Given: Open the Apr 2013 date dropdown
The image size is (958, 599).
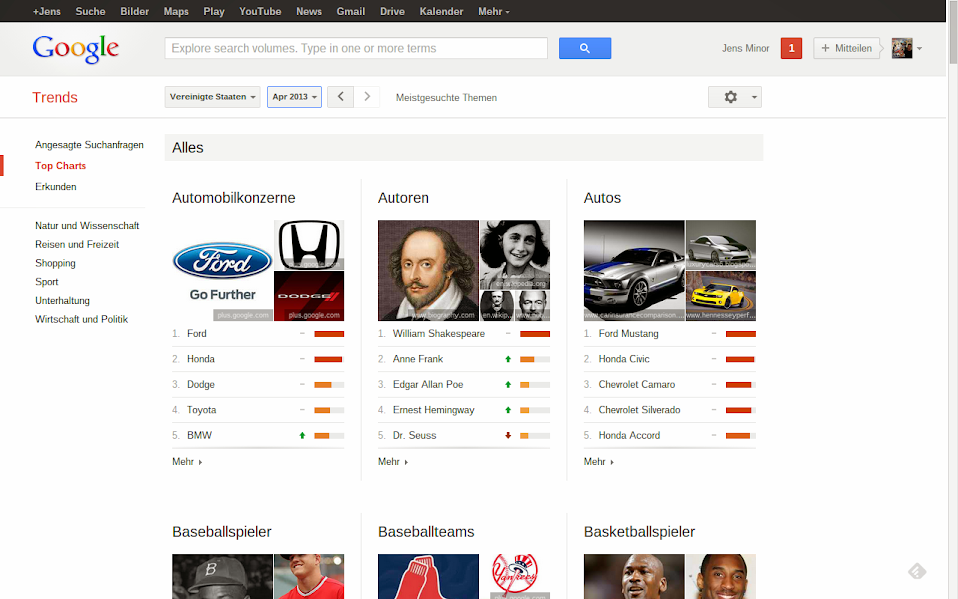Looking at the screenshot, I should click(x=294, y=97).
